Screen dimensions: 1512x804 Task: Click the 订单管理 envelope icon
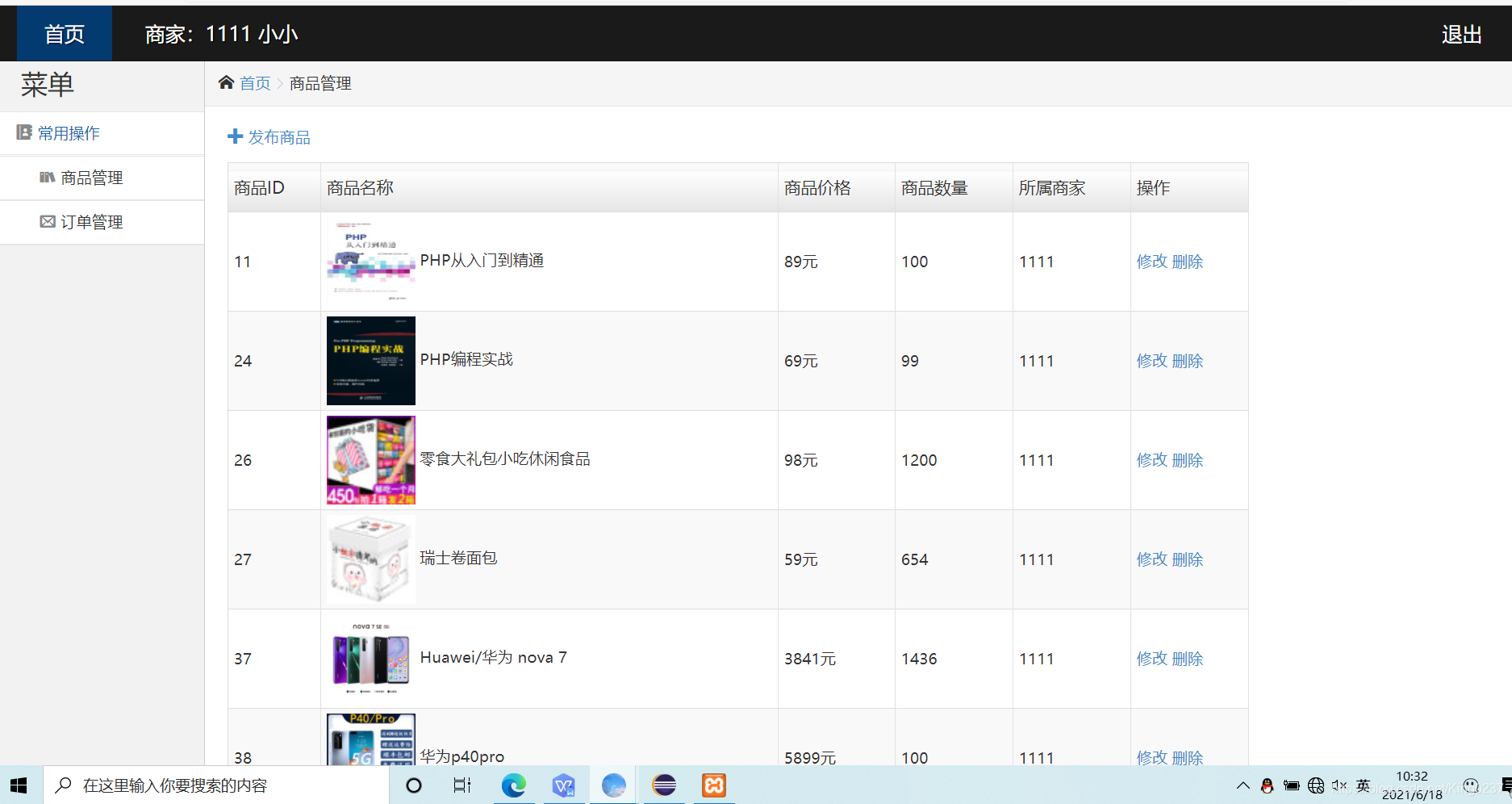48,221
